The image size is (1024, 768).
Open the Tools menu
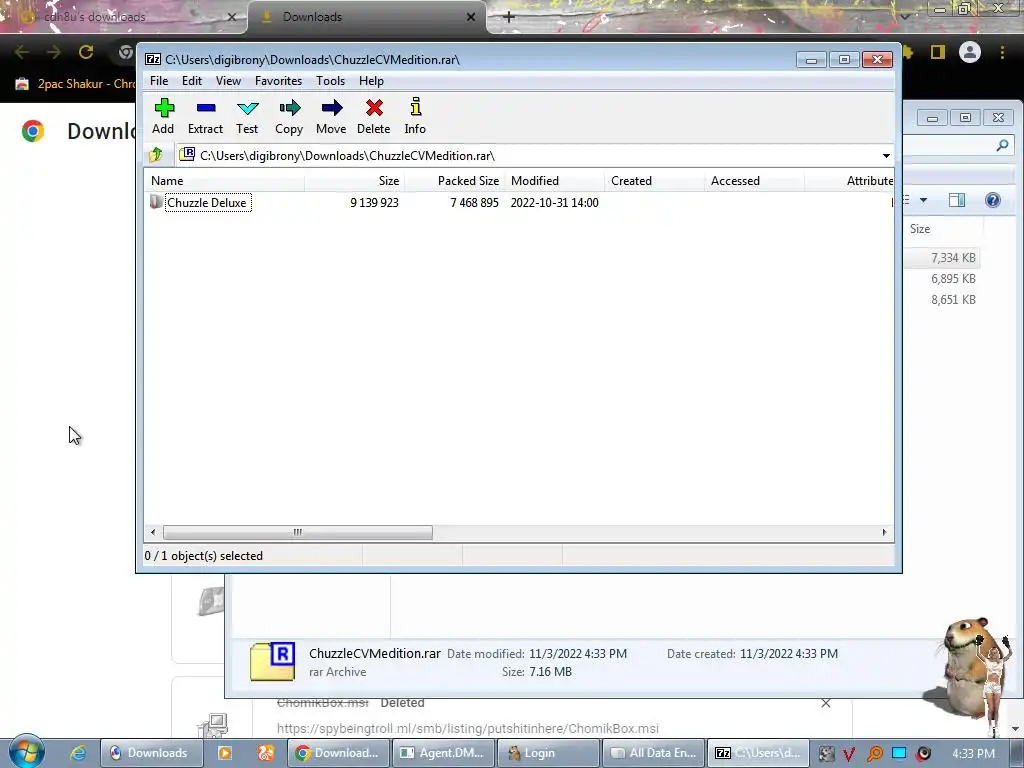click(330, 81)
